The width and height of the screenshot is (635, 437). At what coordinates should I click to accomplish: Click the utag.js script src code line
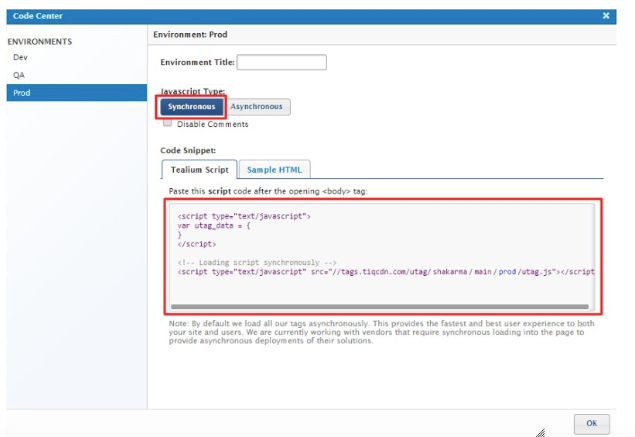(x=386, y=272)
